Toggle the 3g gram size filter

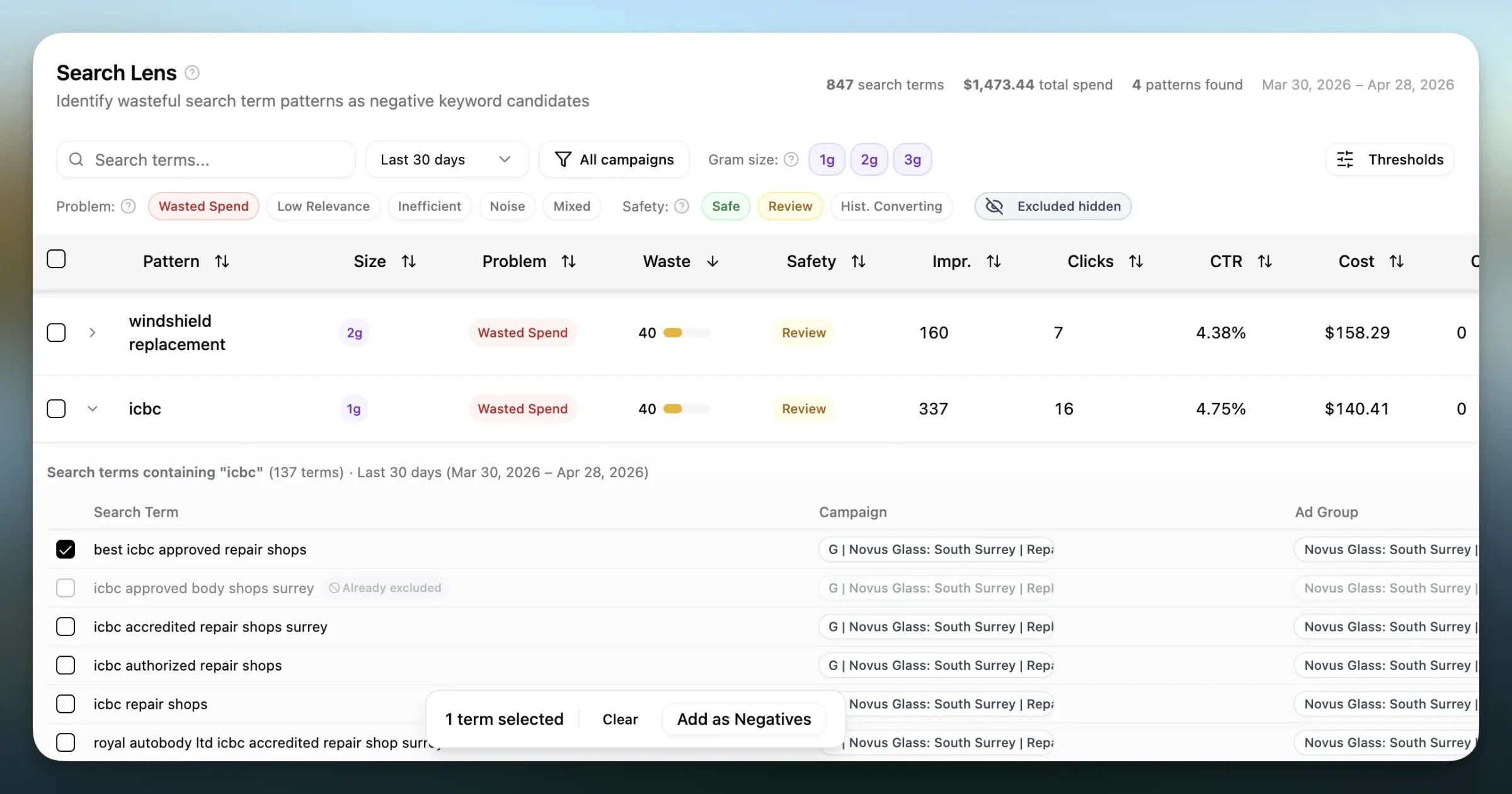click(912, 159)
